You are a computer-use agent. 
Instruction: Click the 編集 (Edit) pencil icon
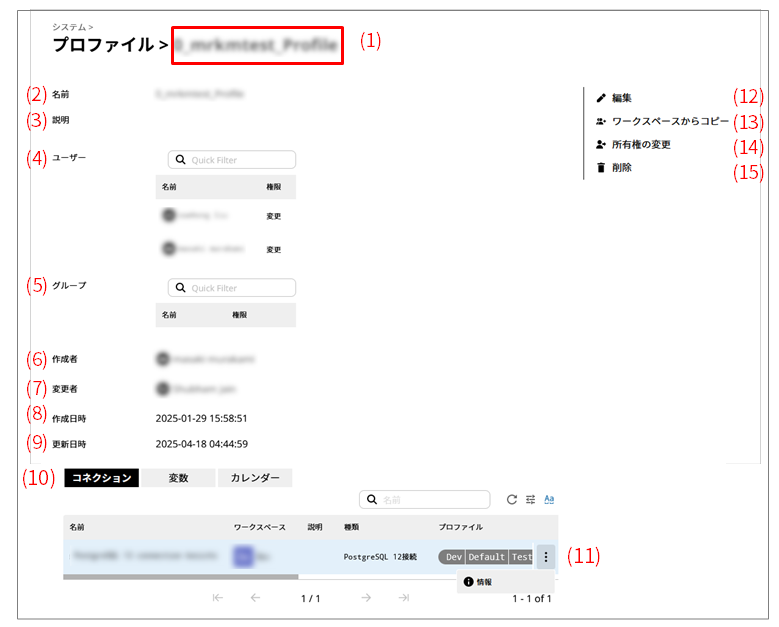coord(601,98)
